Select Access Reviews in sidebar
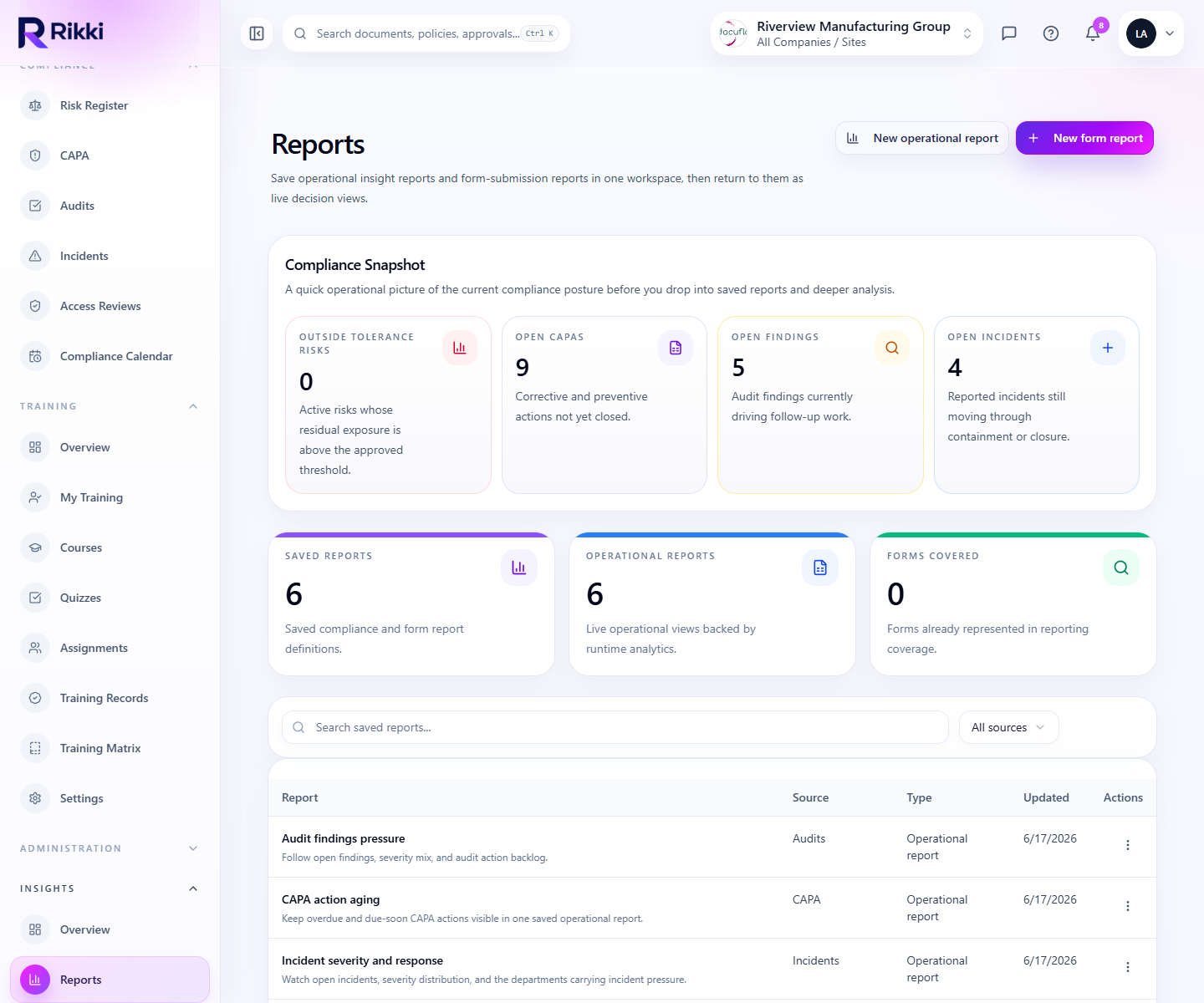The height and width of the screenshot is (1003, 1204). [110, 306]
